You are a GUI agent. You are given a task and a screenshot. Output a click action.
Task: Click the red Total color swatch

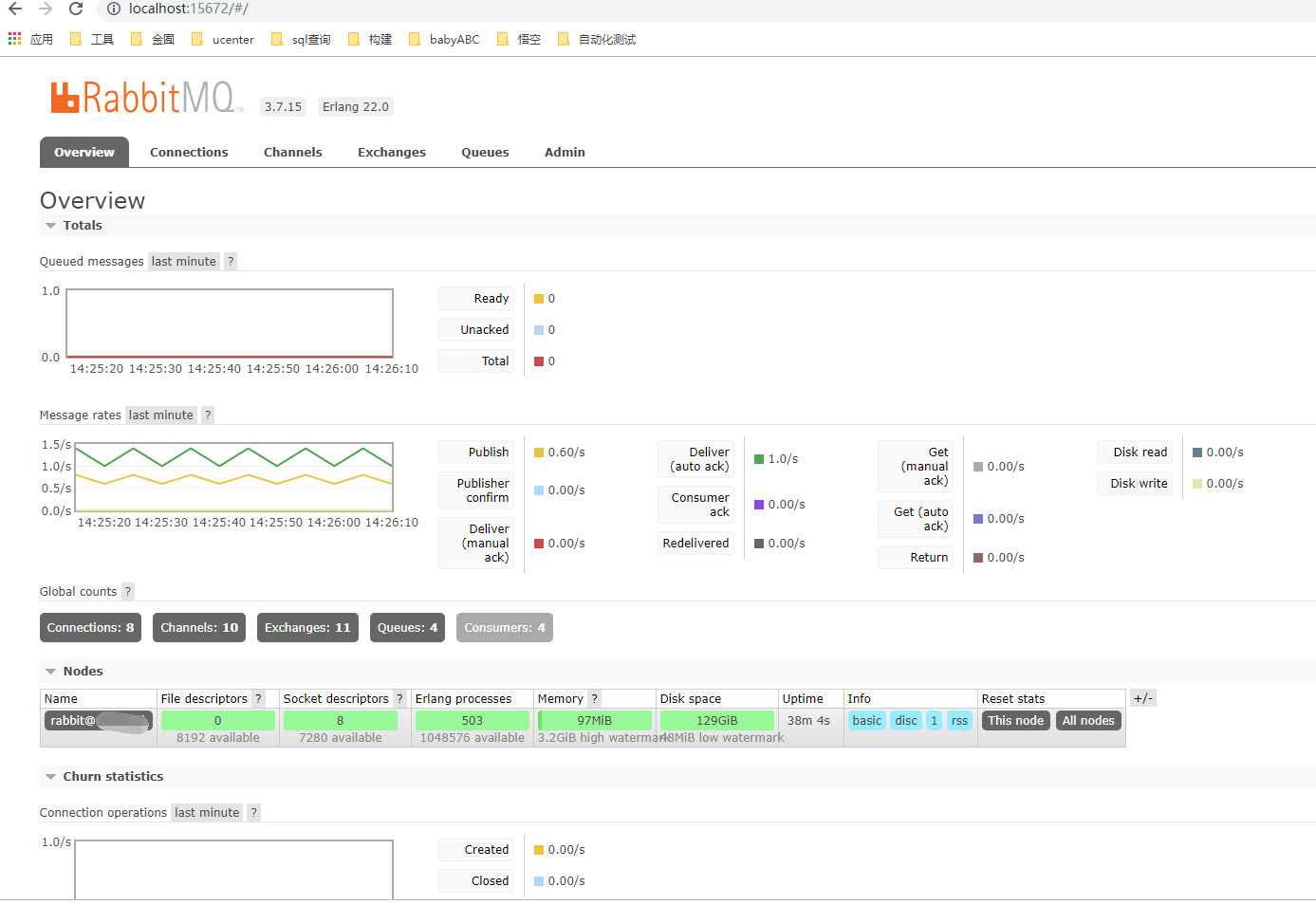tap(539, 361)
